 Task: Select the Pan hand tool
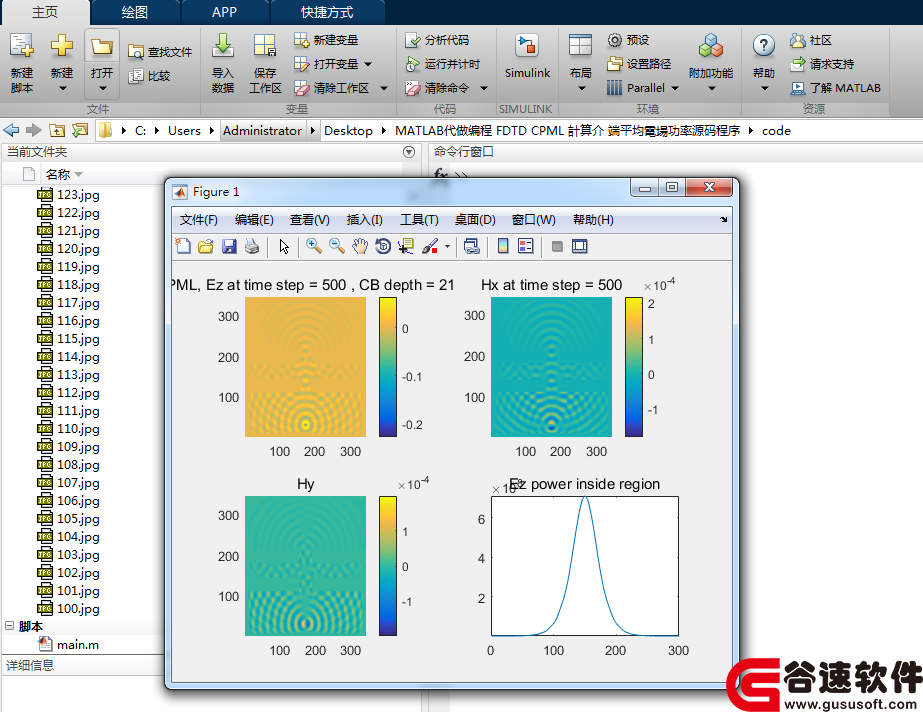tap(360, 246)
